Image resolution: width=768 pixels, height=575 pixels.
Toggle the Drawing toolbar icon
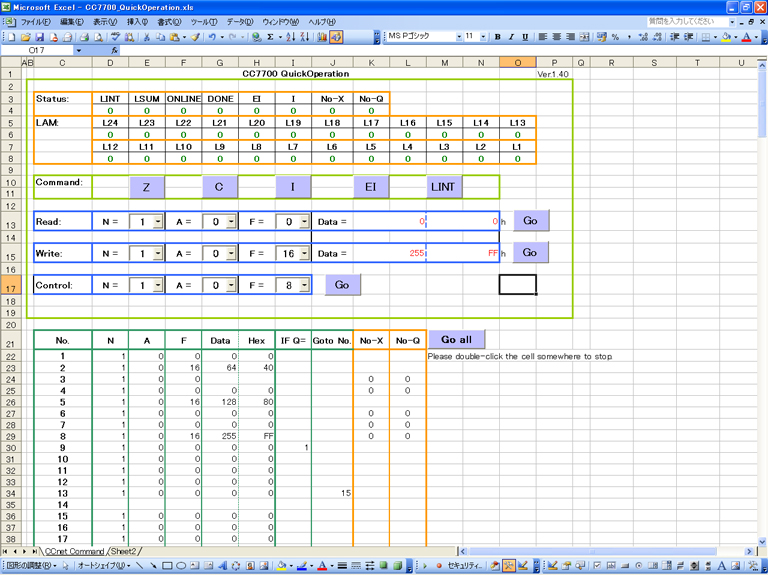[336, 37]
